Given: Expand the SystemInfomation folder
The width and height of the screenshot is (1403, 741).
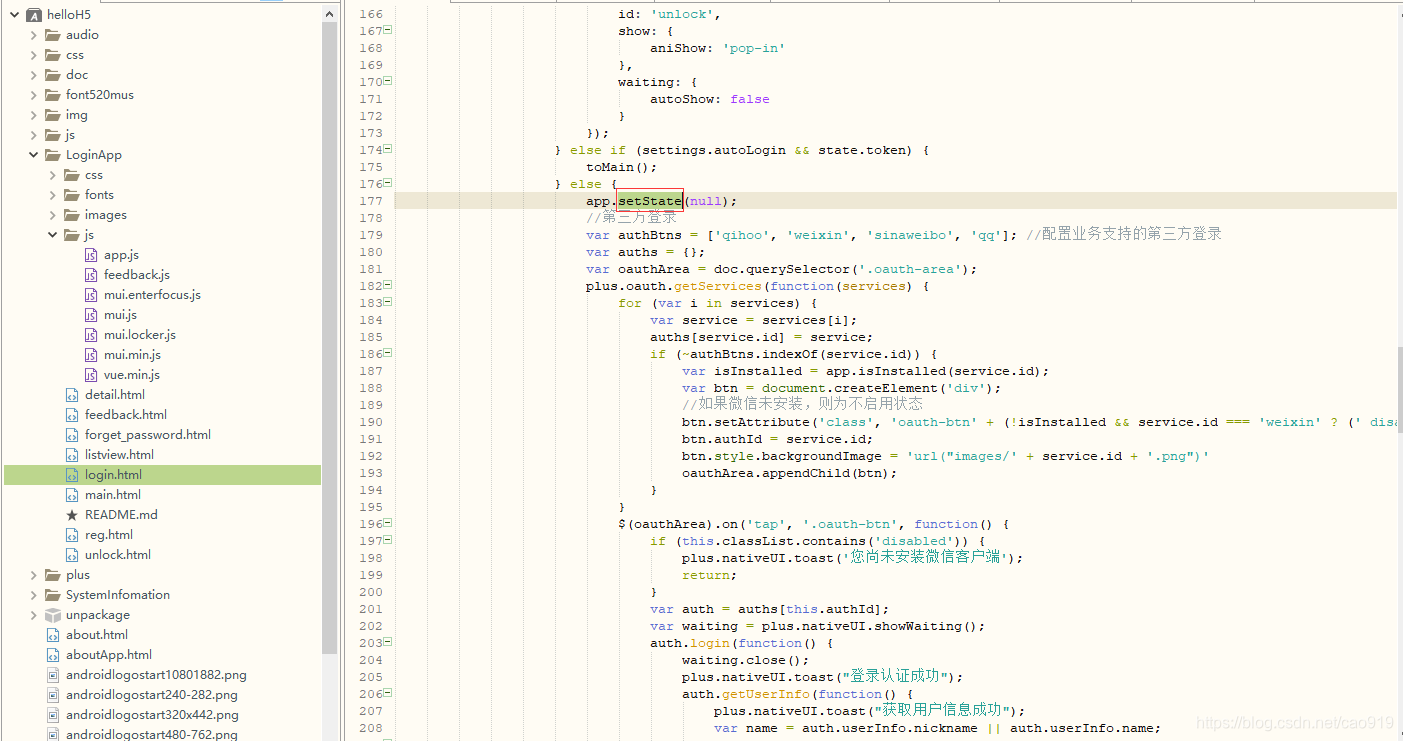Looking at the screenshot, I should coord(33,595).
